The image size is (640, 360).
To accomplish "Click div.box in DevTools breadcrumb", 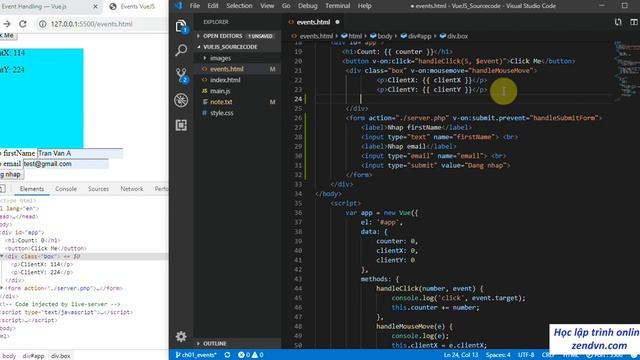I will pyautogui.click(x=60, y=356).
